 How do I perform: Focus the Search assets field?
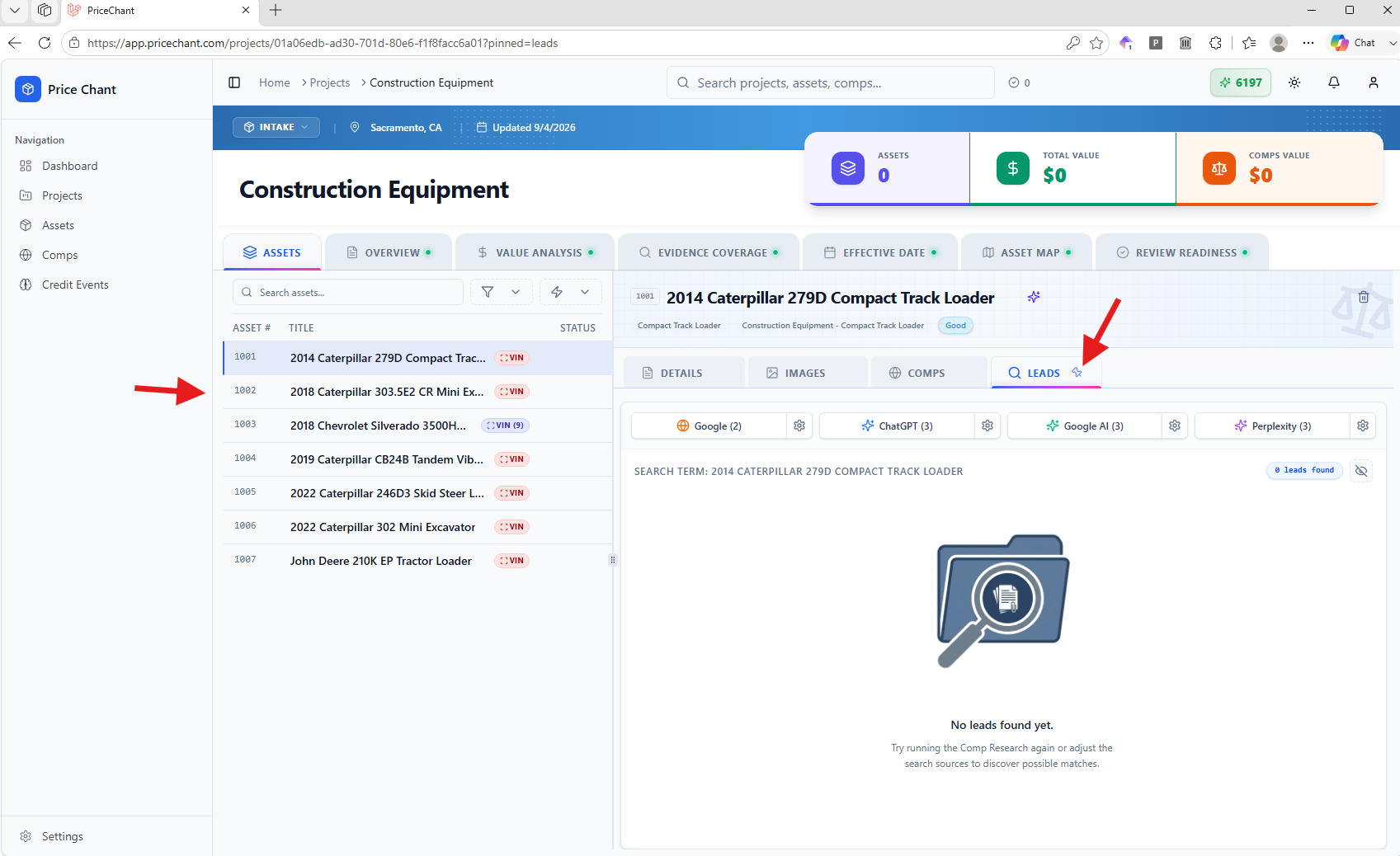(x=348, y=292)
